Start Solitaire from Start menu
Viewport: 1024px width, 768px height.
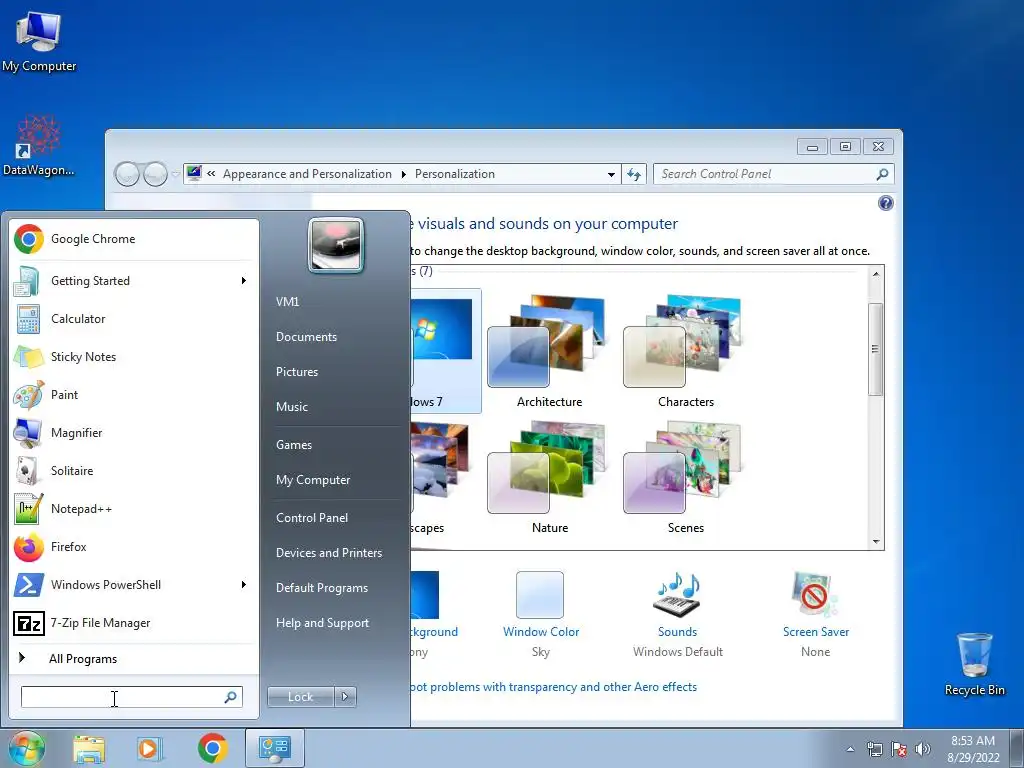click(134, 470)
